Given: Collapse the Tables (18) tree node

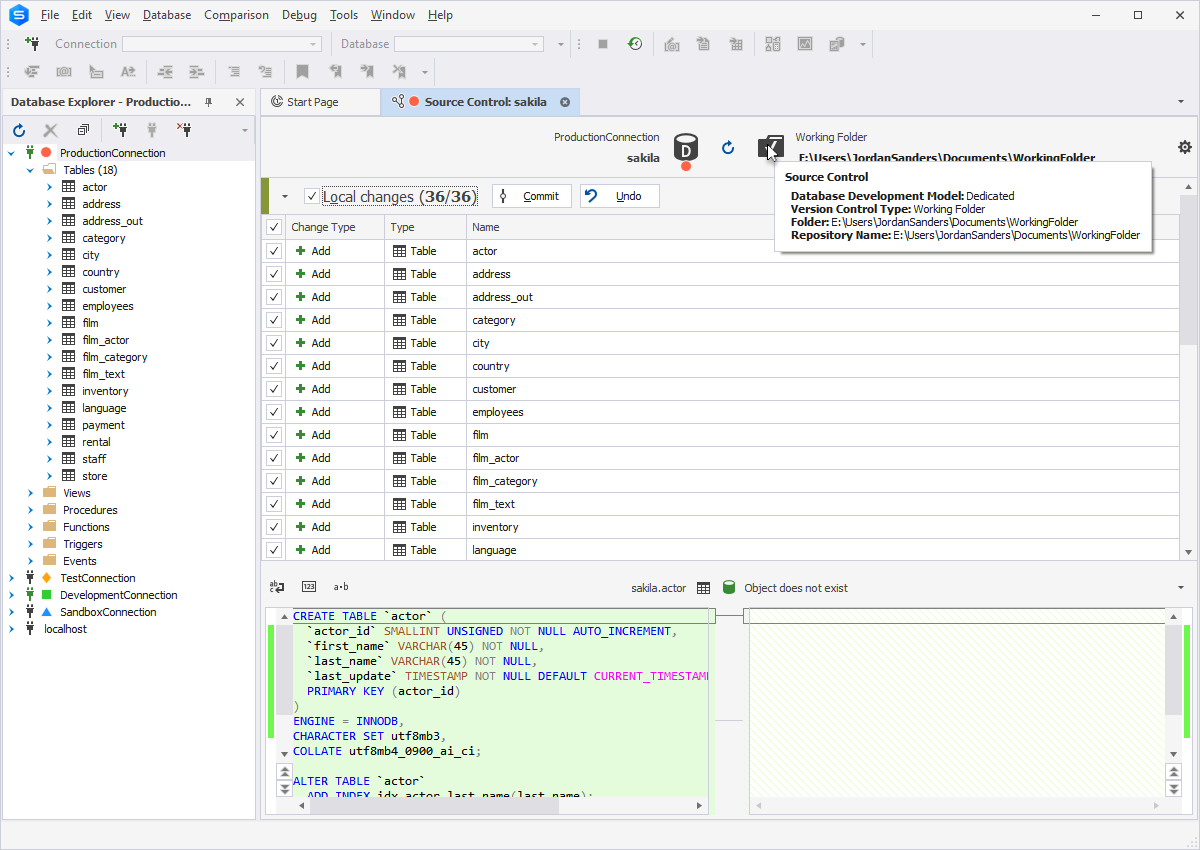Looking at the screenshot, I should tap(32, 170).
